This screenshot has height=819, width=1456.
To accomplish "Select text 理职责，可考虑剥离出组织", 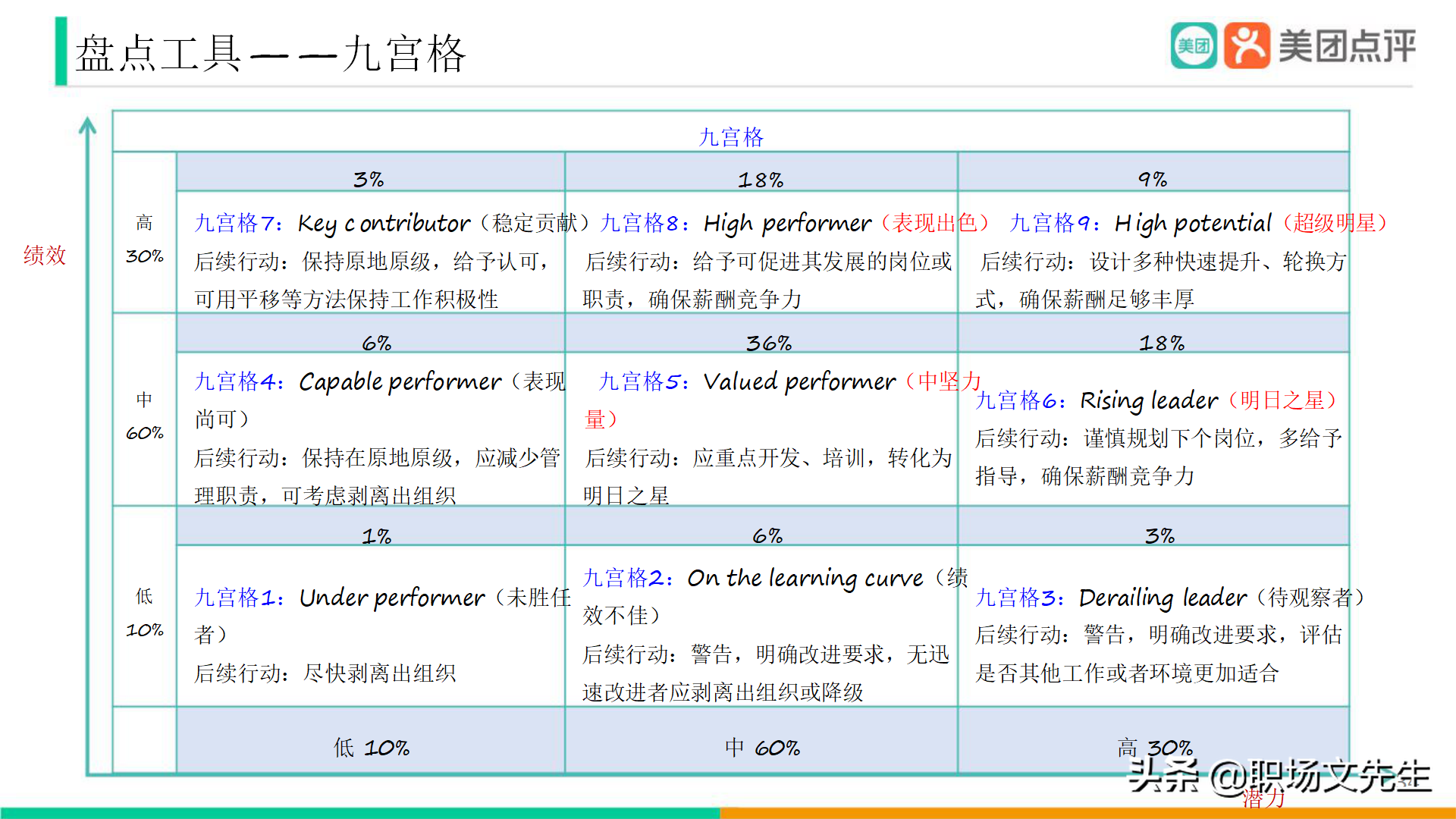I will click(325, 495).
